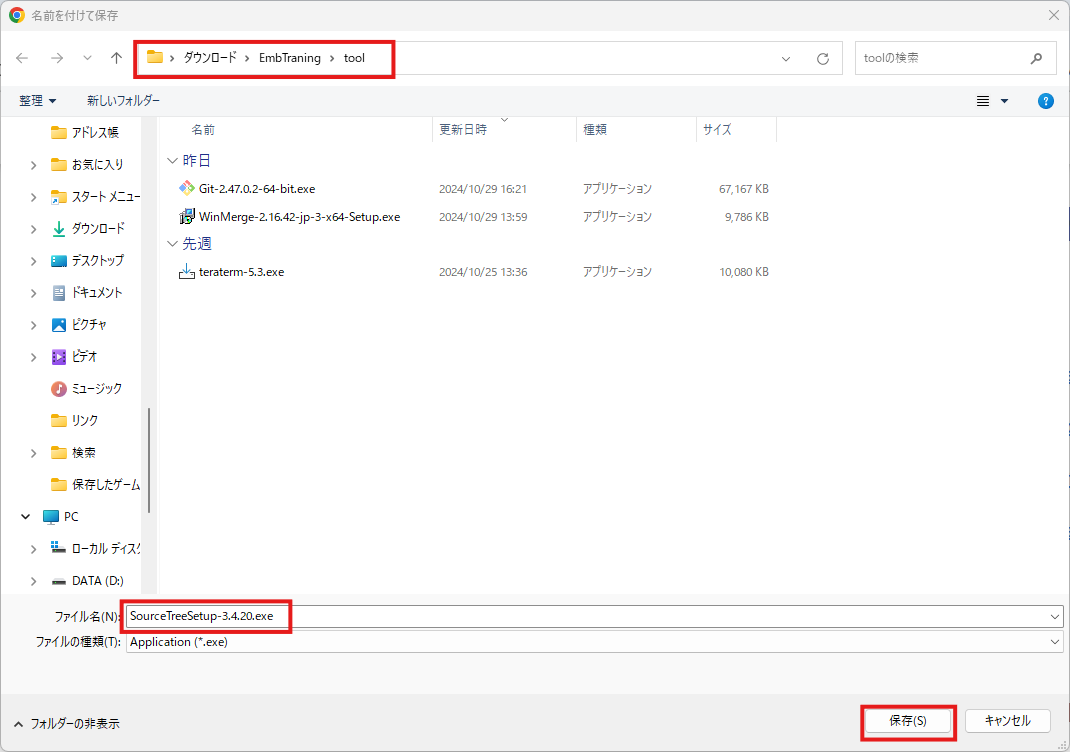Click 新しいフォルダー to create a folder

pyautogui.click(x=123, y=101)
